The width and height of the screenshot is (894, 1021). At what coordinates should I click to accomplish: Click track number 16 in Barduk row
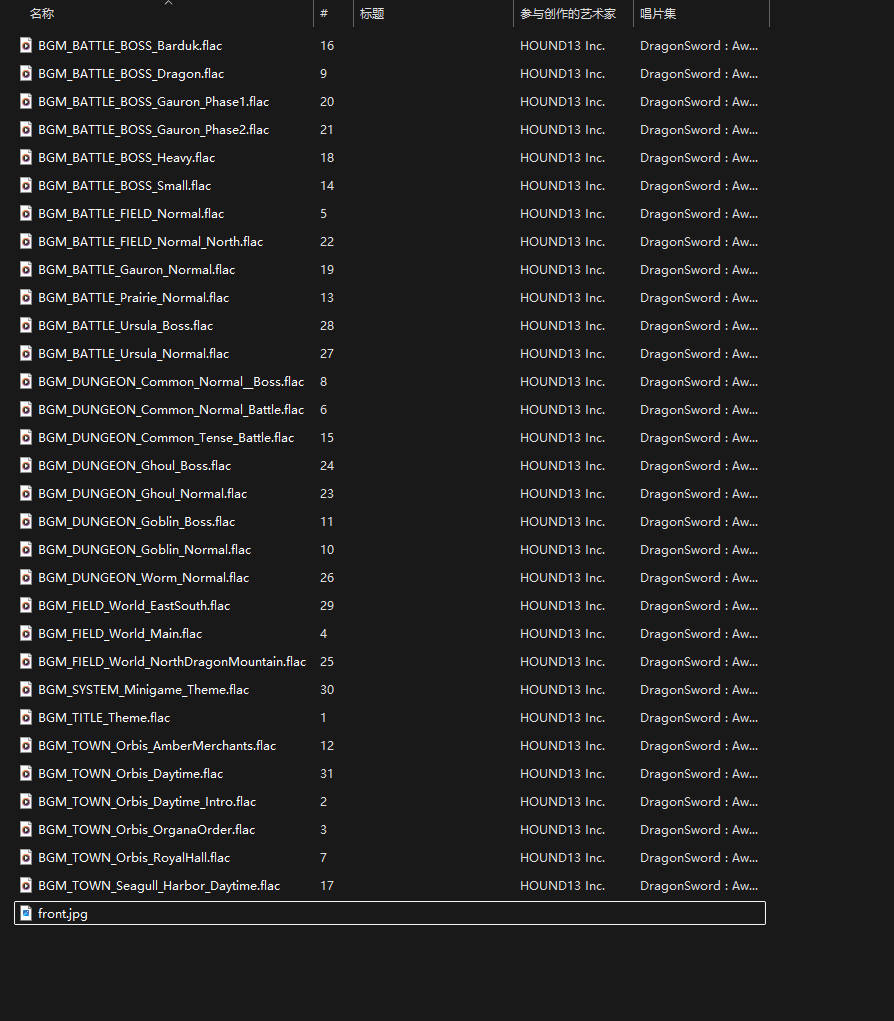tap(327, 46)
